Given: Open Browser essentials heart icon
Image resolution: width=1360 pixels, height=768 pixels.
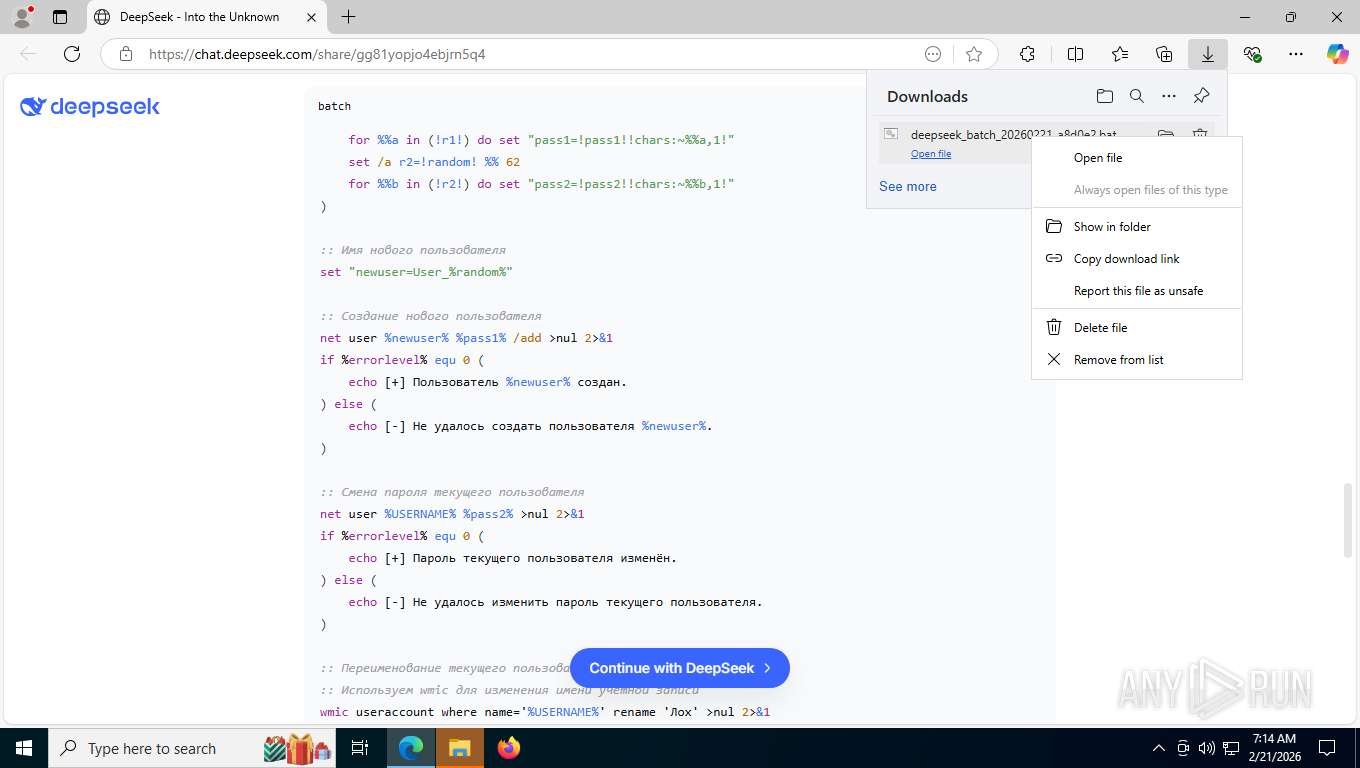Looking at the screenshot, I should (1252, 54).
